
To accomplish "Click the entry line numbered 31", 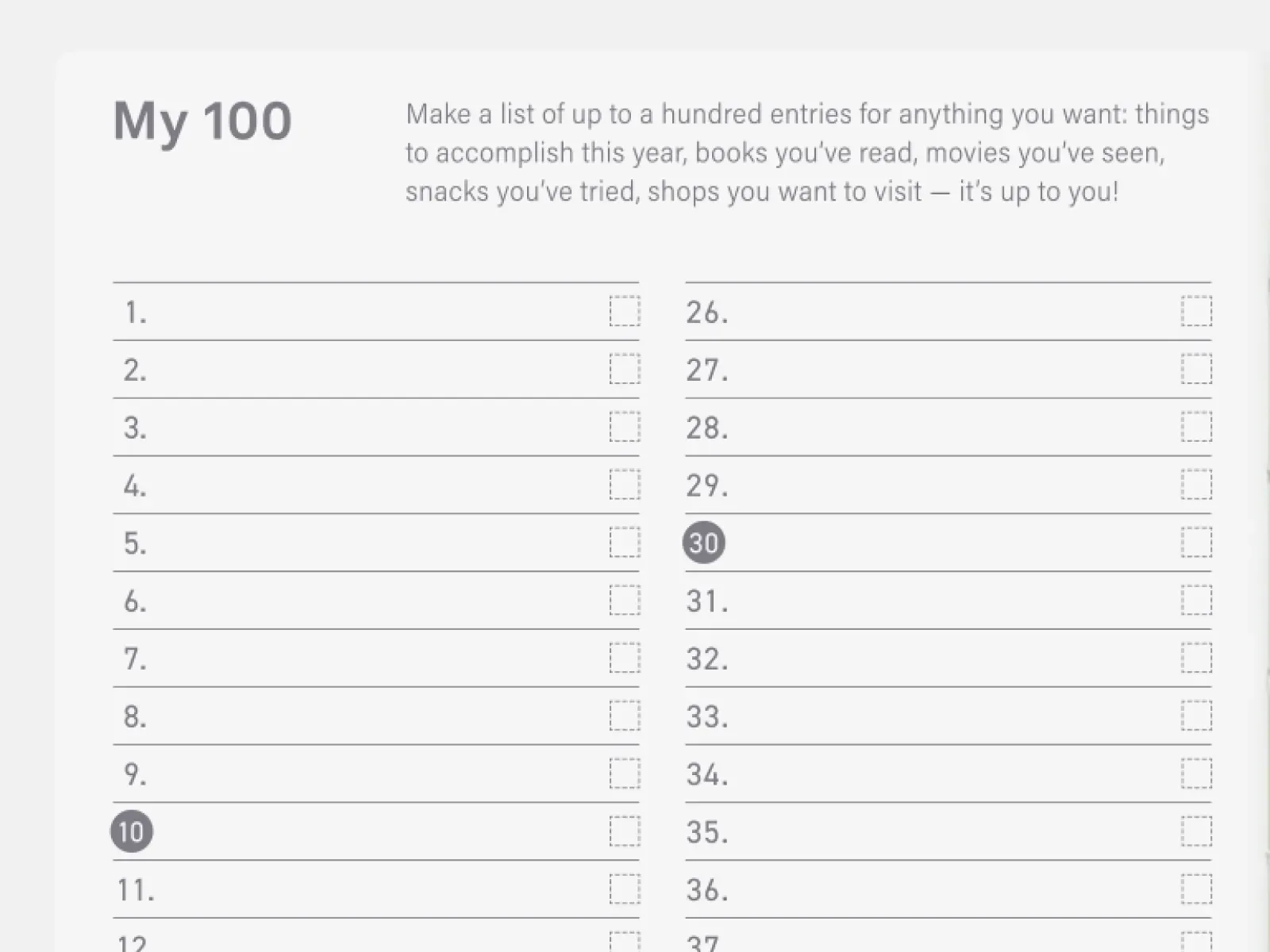I will 949,601.
